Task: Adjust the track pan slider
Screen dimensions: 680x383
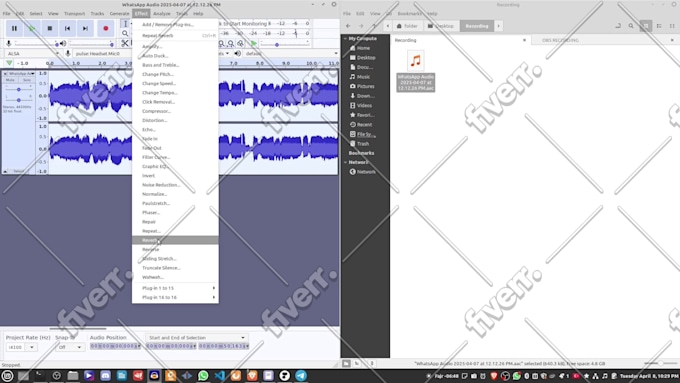Action: coord(18,100)
